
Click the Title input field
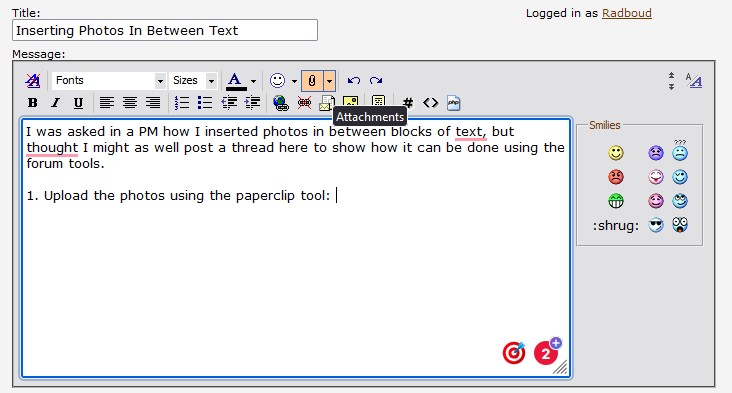point(165,30)
